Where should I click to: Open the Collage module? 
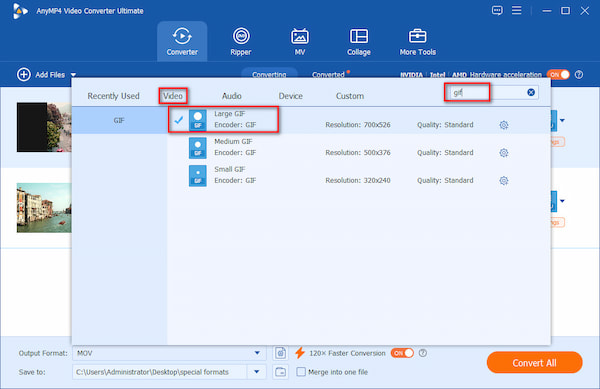[359, 41]
